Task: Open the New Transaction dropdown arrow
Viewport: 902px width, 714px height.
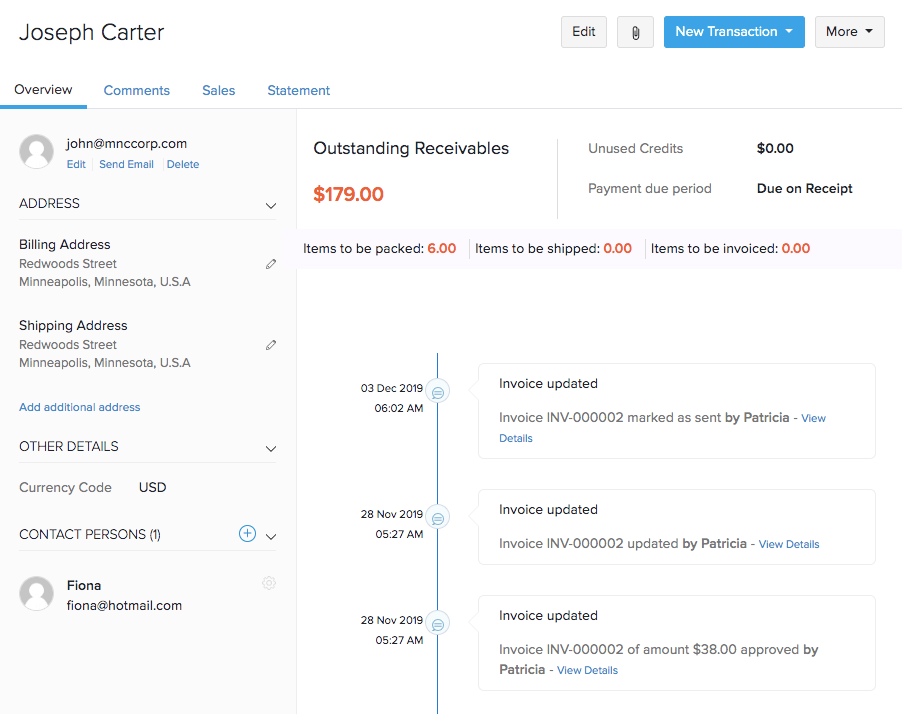Action: 791,31
